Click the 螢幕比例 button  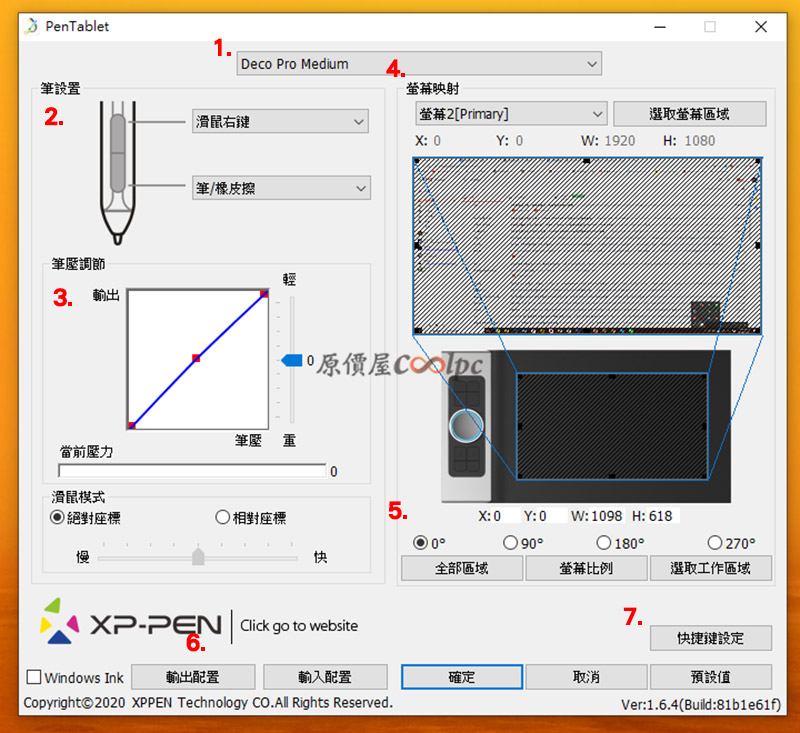[x=586, y=568]
